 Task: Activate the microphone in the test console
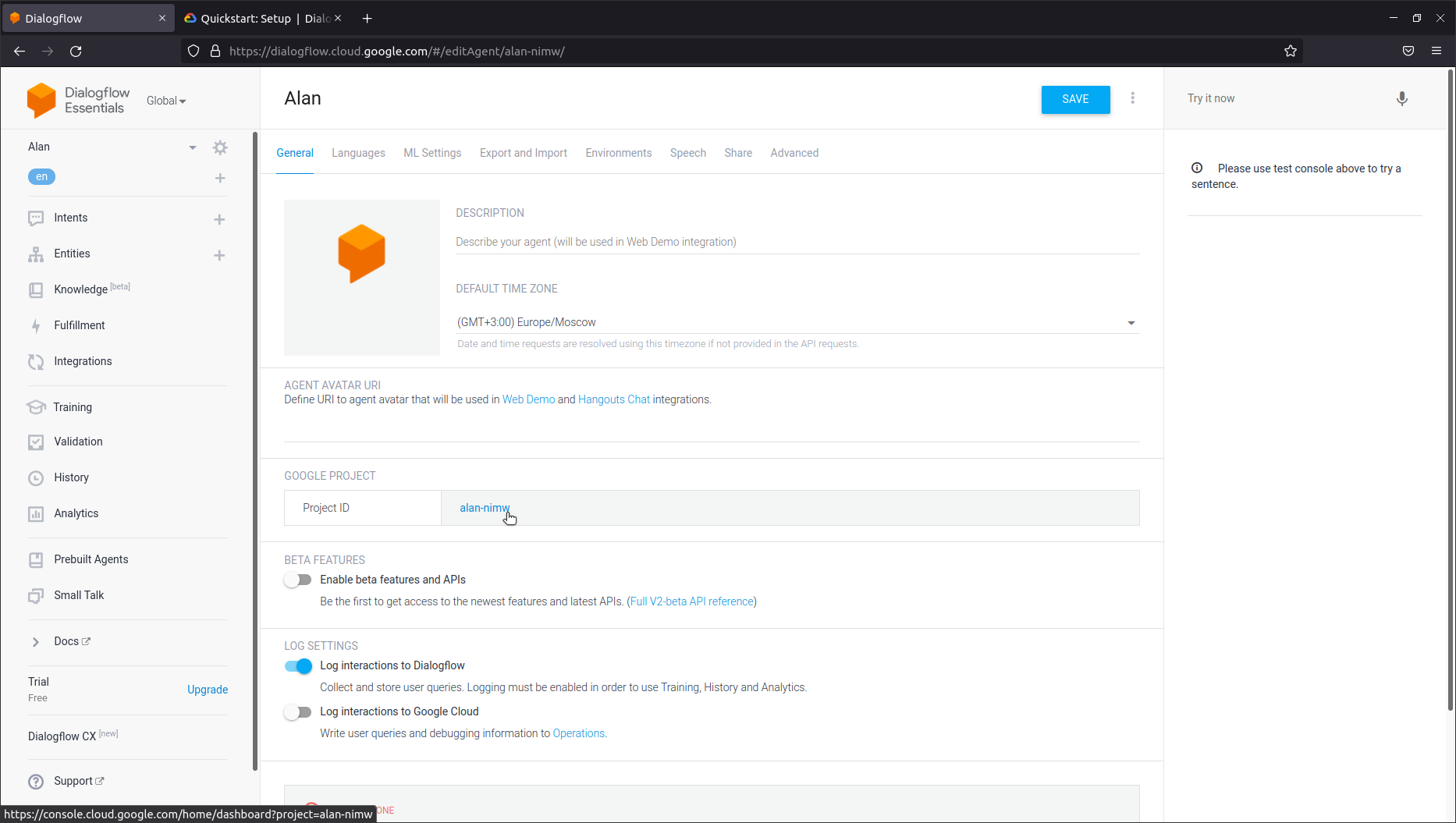click(x=1401, y=98)
